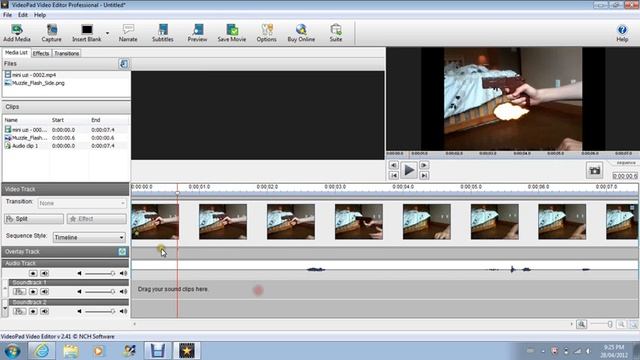Toggle Soundtrack 2 record button
640x360 pixels.
33,311
